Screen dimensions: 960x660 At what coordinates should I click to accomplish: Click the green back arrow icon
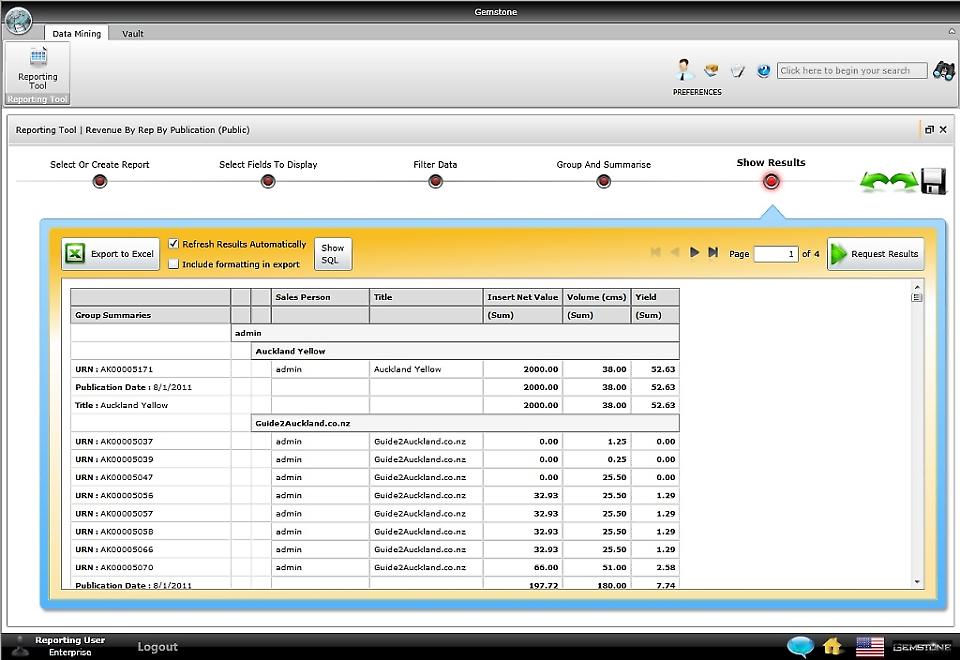[x=873, y=181]
